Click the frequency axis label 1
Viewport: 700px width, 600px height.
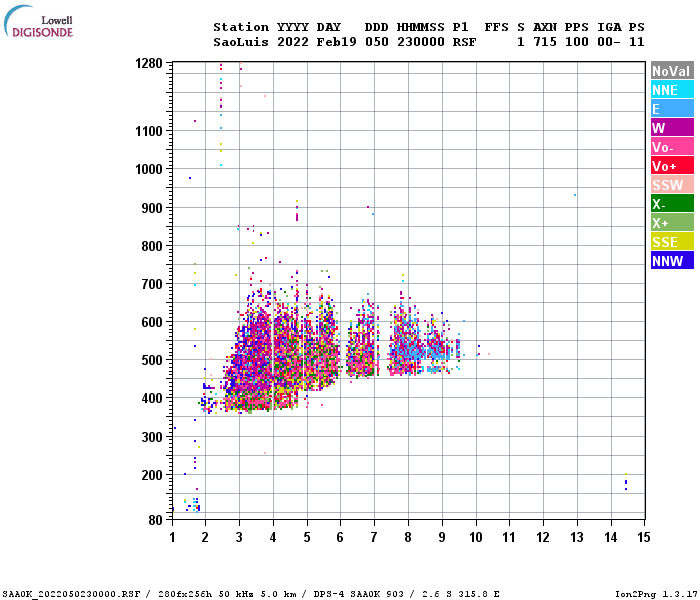(172, 537)
